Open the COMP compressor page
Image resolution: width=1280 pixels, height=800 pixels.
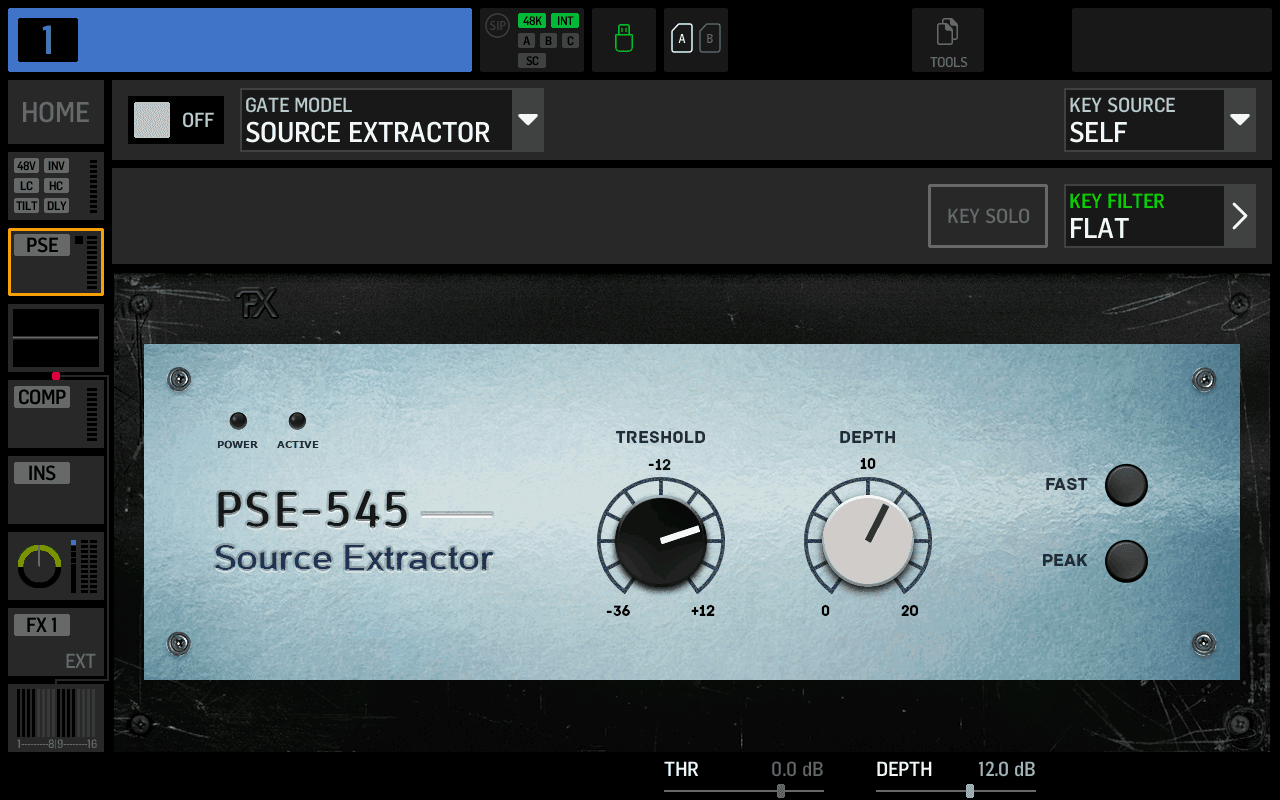[55, 413]
